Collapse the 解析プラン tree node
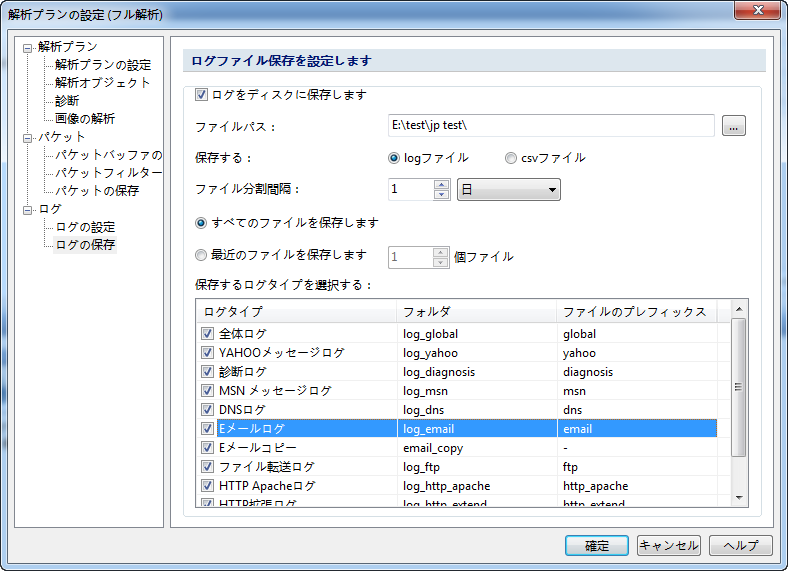The height and width of the screenshot is (571, 788). coord(28,47)
